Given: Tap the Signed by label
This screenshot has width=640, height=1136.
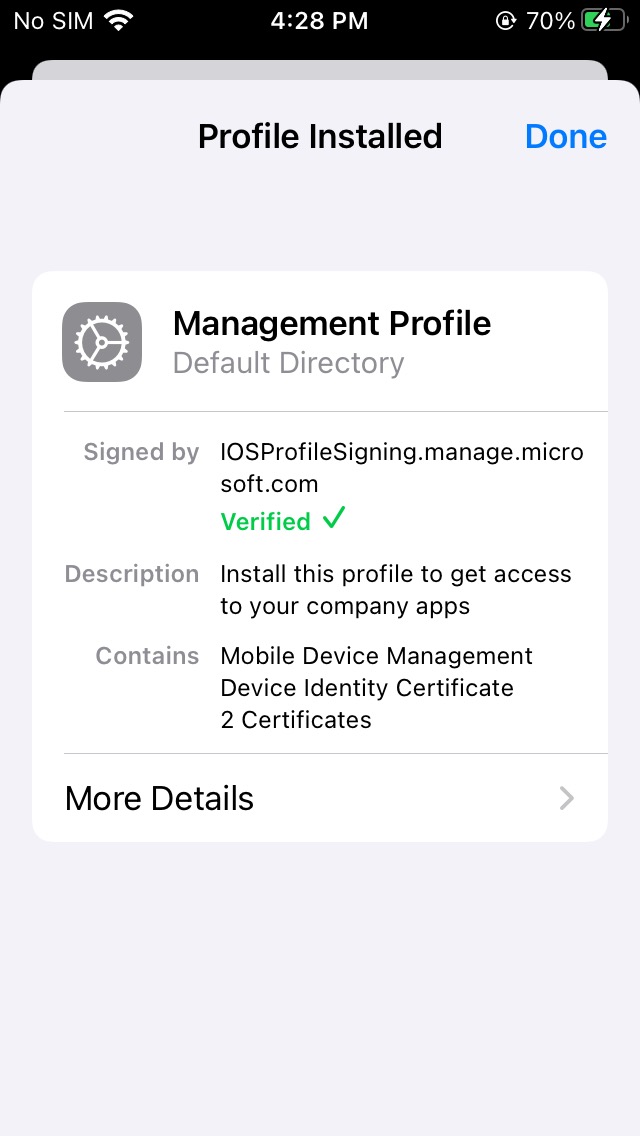Looking at the screenshot, I should tap(141, 452).
